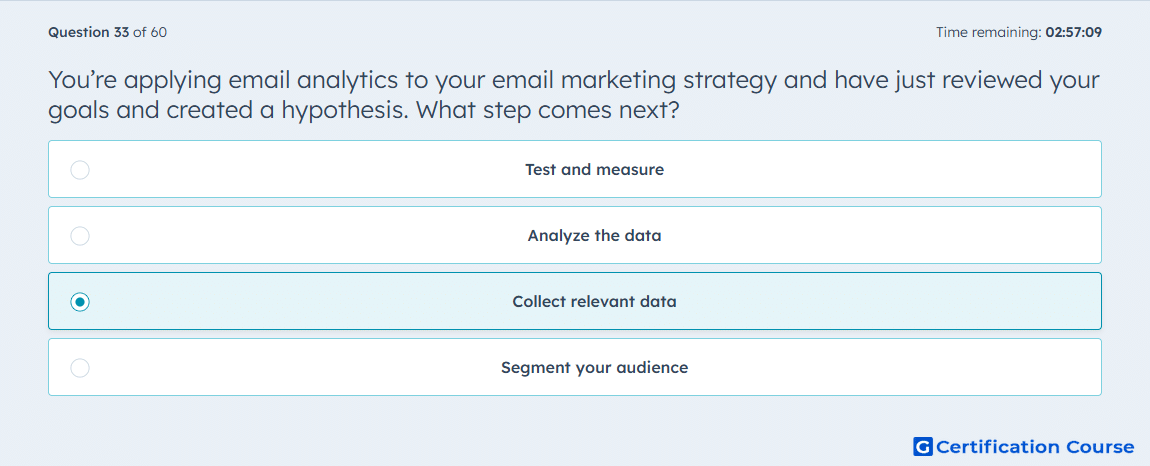Click the "Question 33" bold label
The image size is (1150, 466).
[x=89, y=32]
